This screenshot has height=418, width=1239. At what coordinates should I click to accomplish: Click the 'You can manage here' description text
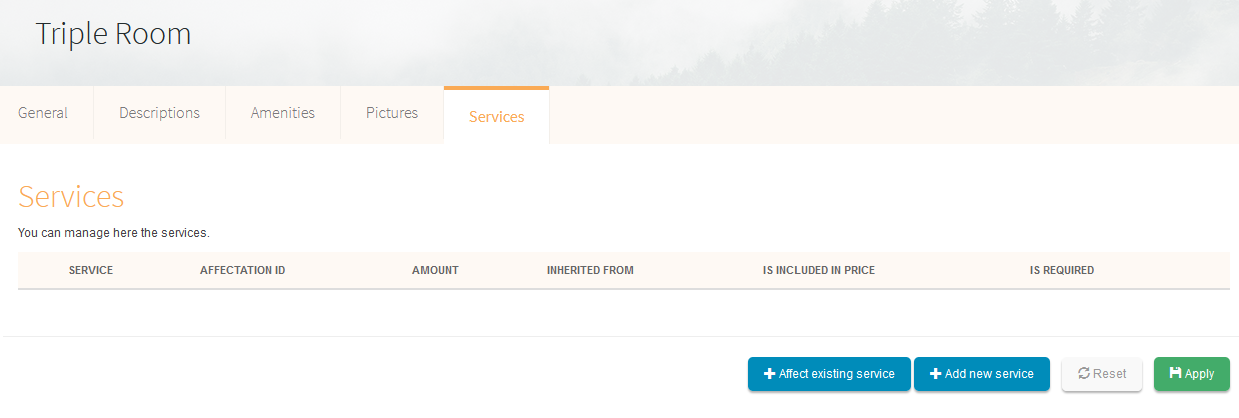[x=113, y=233]
